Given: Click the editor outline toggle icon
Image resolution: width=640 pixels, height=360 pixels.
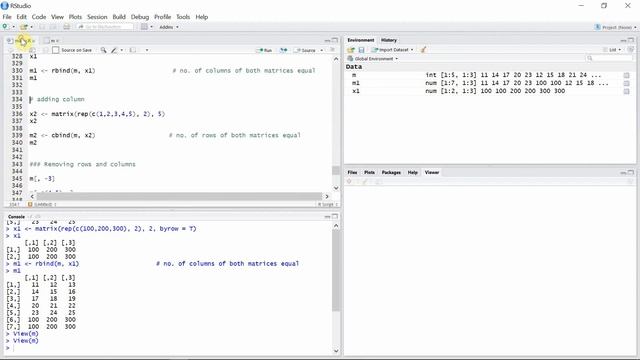Looking at the screenshot, I should [x=333, y=50].
